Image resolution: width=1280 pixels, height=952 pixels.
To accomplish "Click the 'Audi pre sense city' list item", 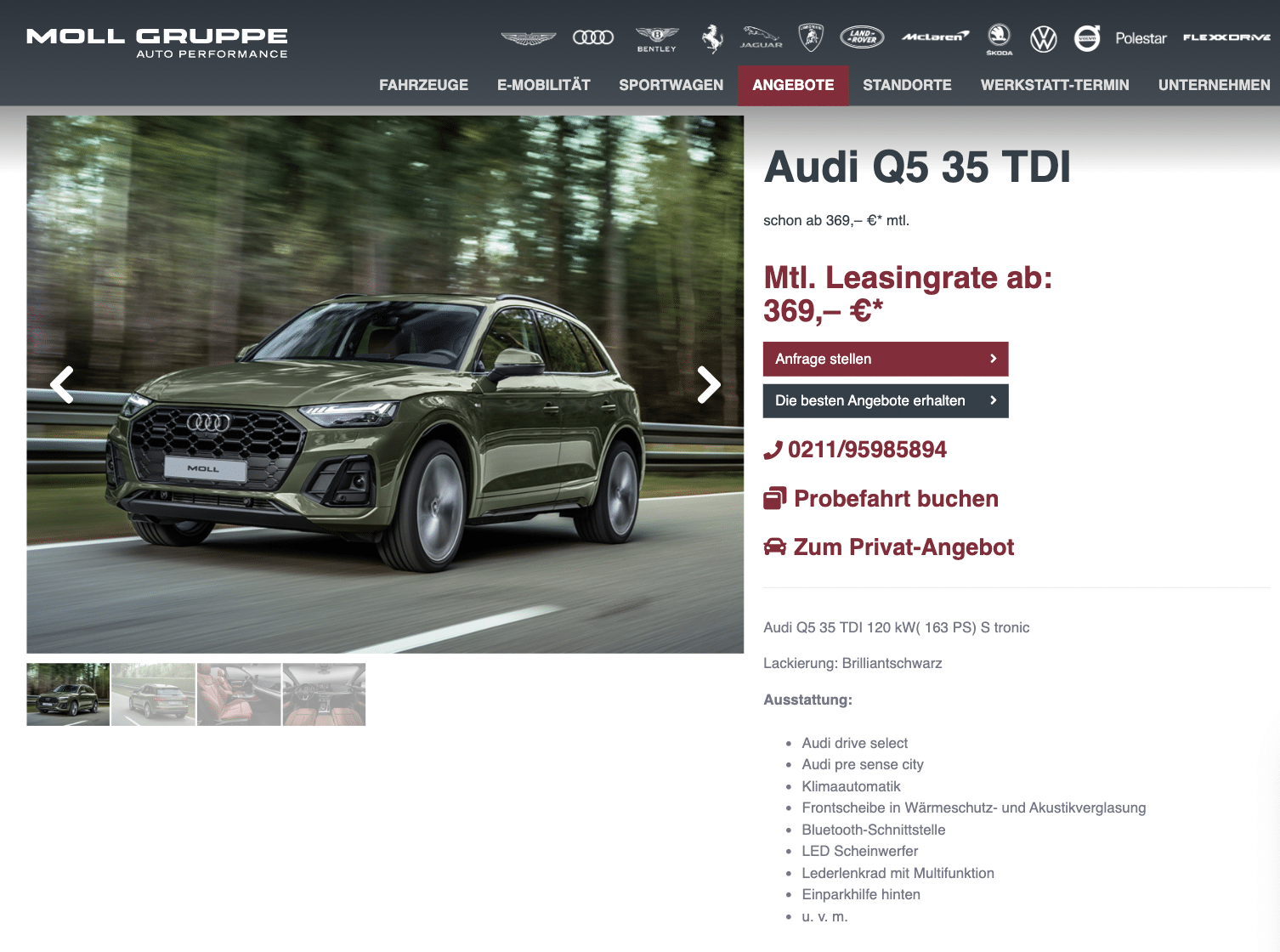I will pyautogui.click(x=863, y=764).
